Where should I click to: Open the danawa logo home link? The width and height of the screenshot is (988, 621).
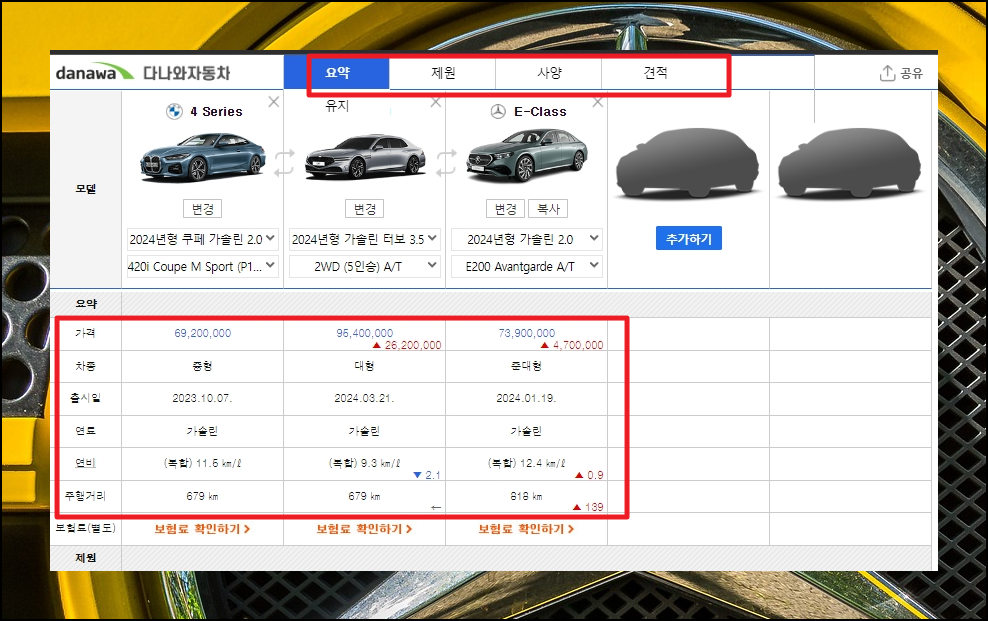click(x=95, y=72)
